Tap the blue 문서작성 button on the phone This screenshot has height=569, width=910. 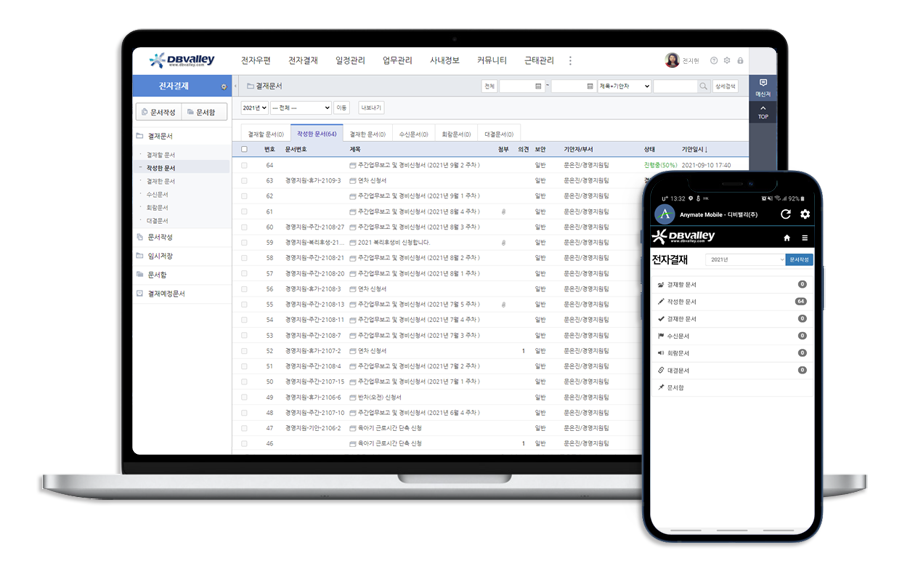click(799, 260)
